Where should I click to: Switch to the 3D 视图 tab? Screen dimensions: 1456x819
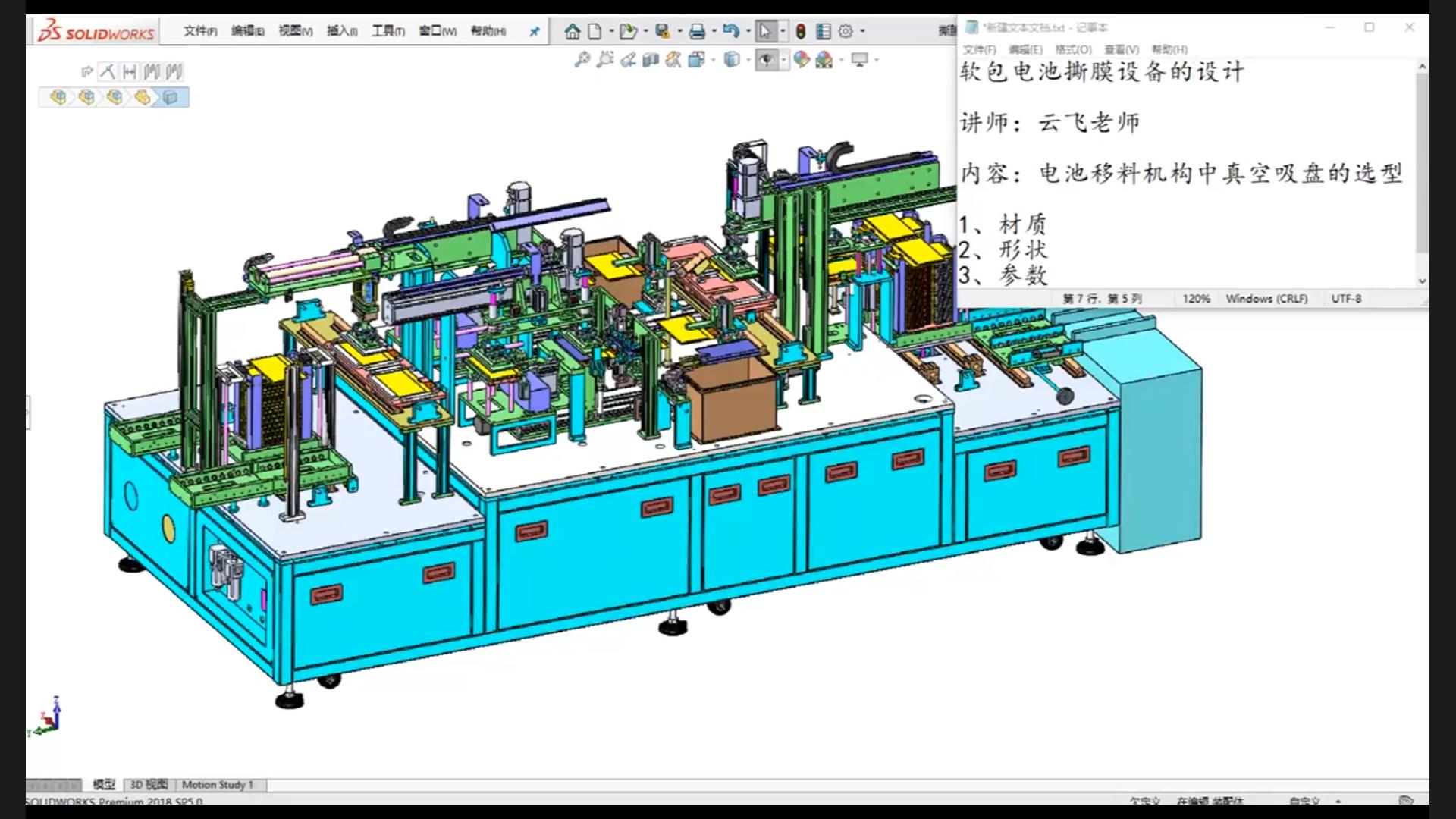149,785
